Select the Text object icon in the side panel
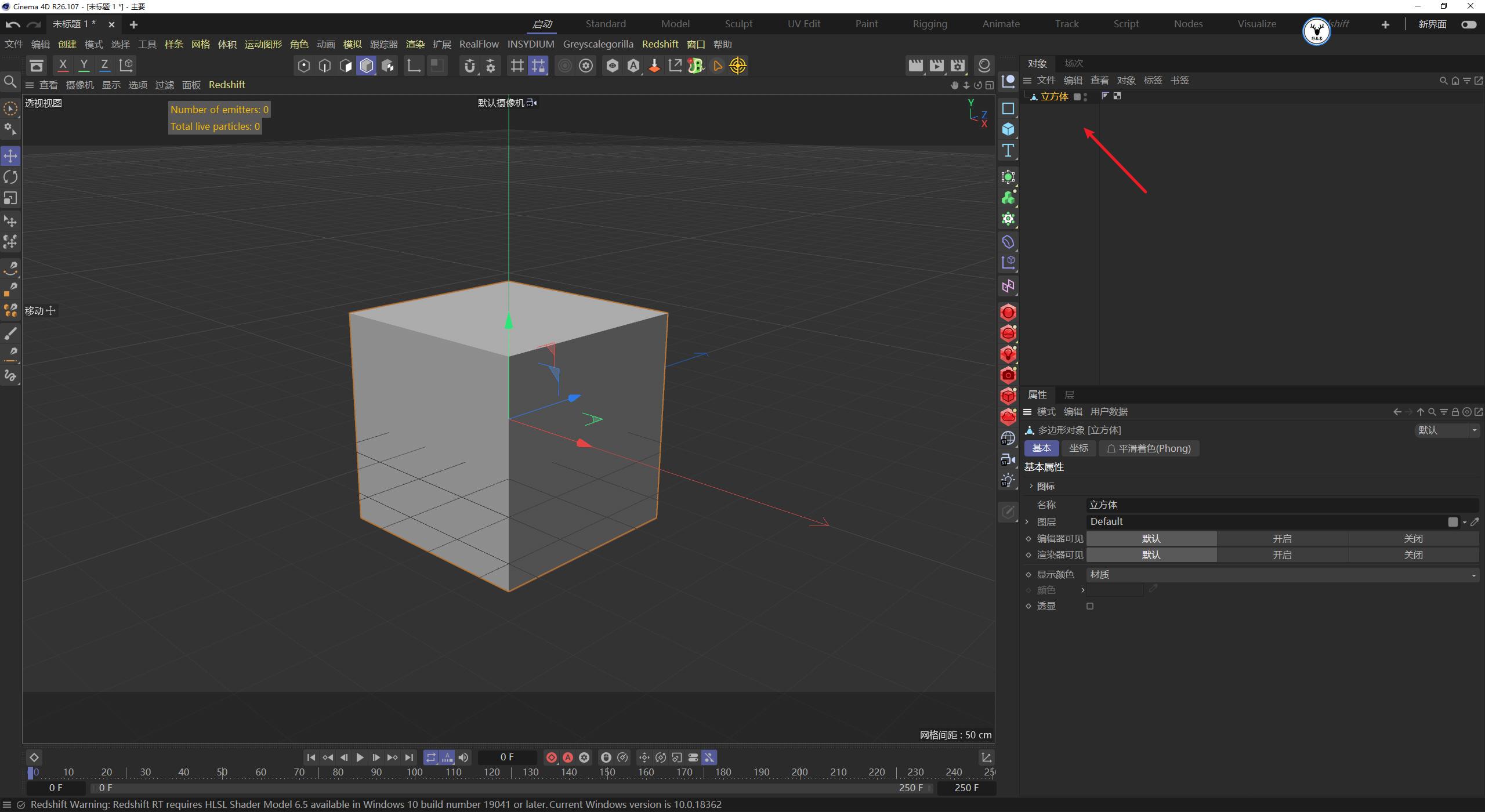This screenshot has width=1485, height=812. 1008,150
